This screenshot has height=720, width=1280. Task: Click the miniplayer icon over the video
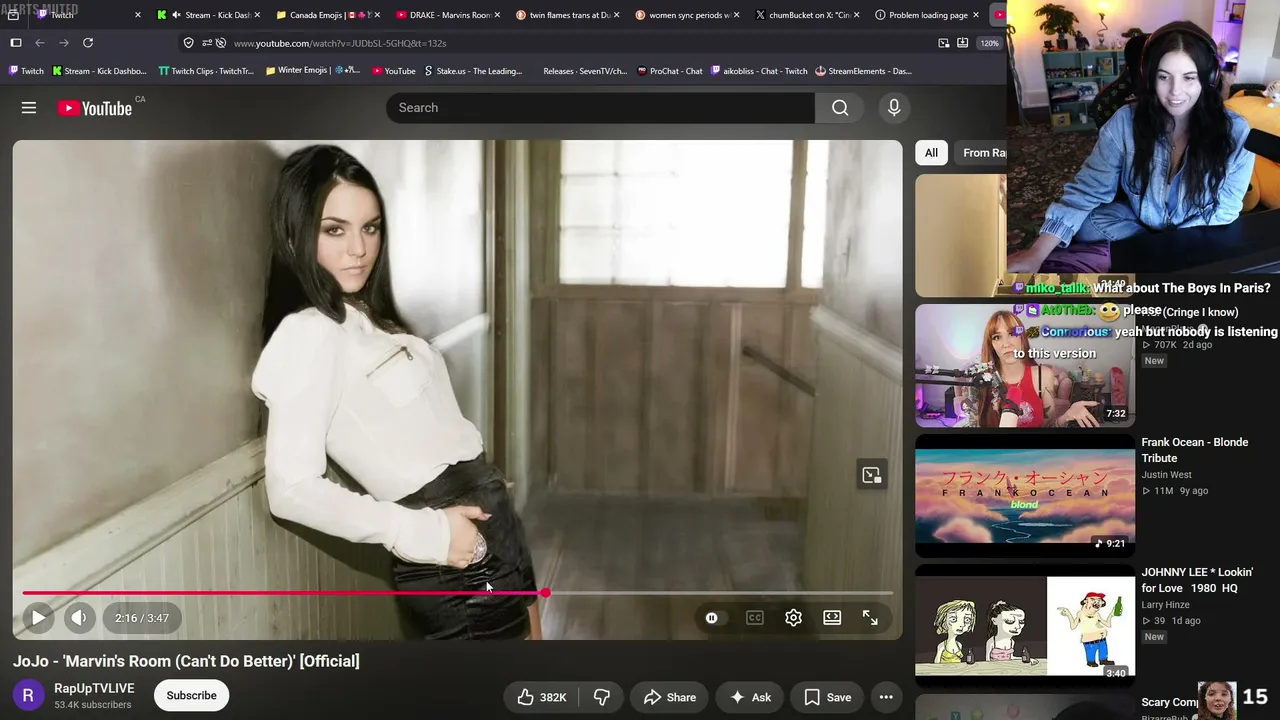(x=871, y=475)
